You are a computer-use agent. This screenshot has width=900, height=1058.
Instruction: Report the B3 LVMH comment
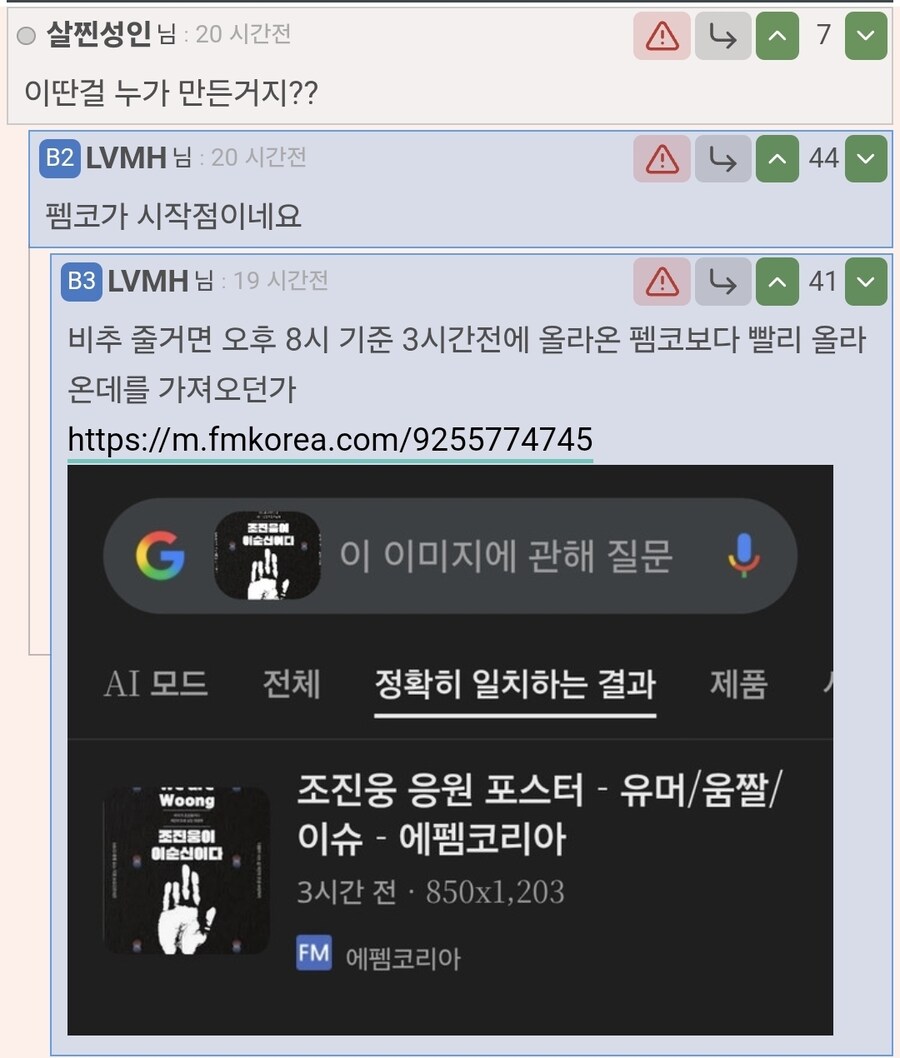(x=662, y=281)
